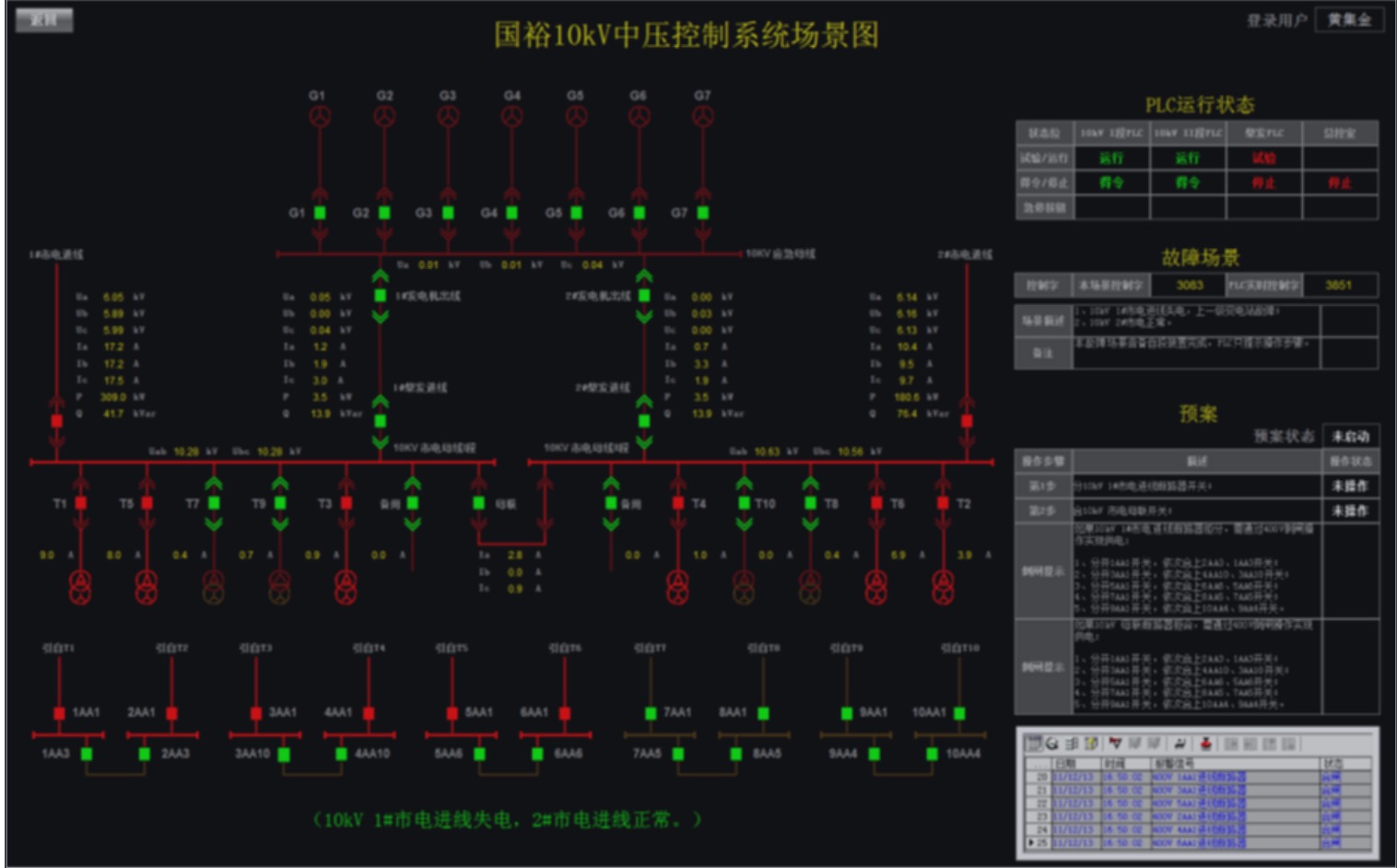1397x868 pixels.
Task: Click the T9 green breaker square
Action: pyautogui.click(x=280, y=503)
